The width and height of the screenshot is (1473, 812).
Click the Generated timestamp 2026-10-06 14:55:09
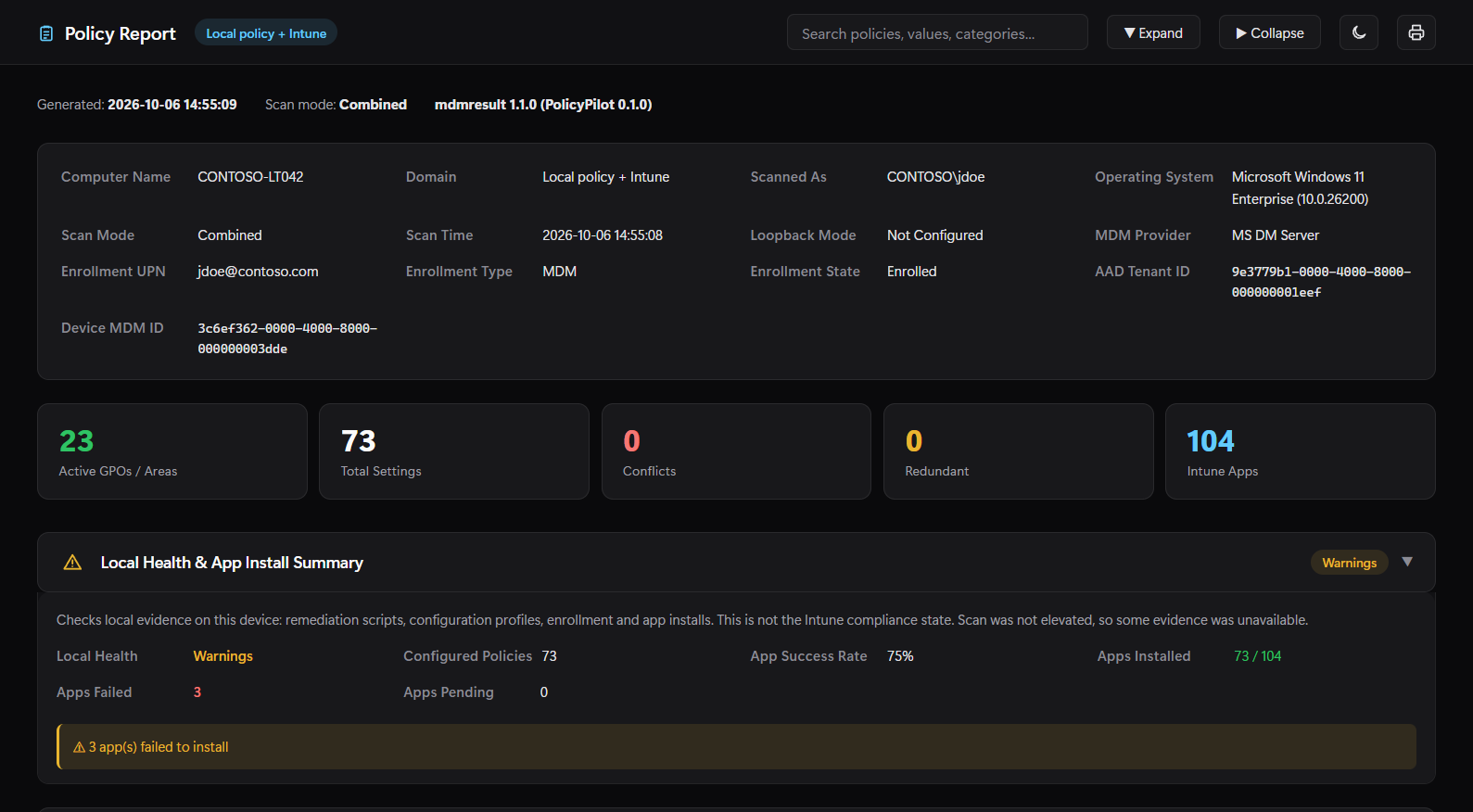click(172, 105)
